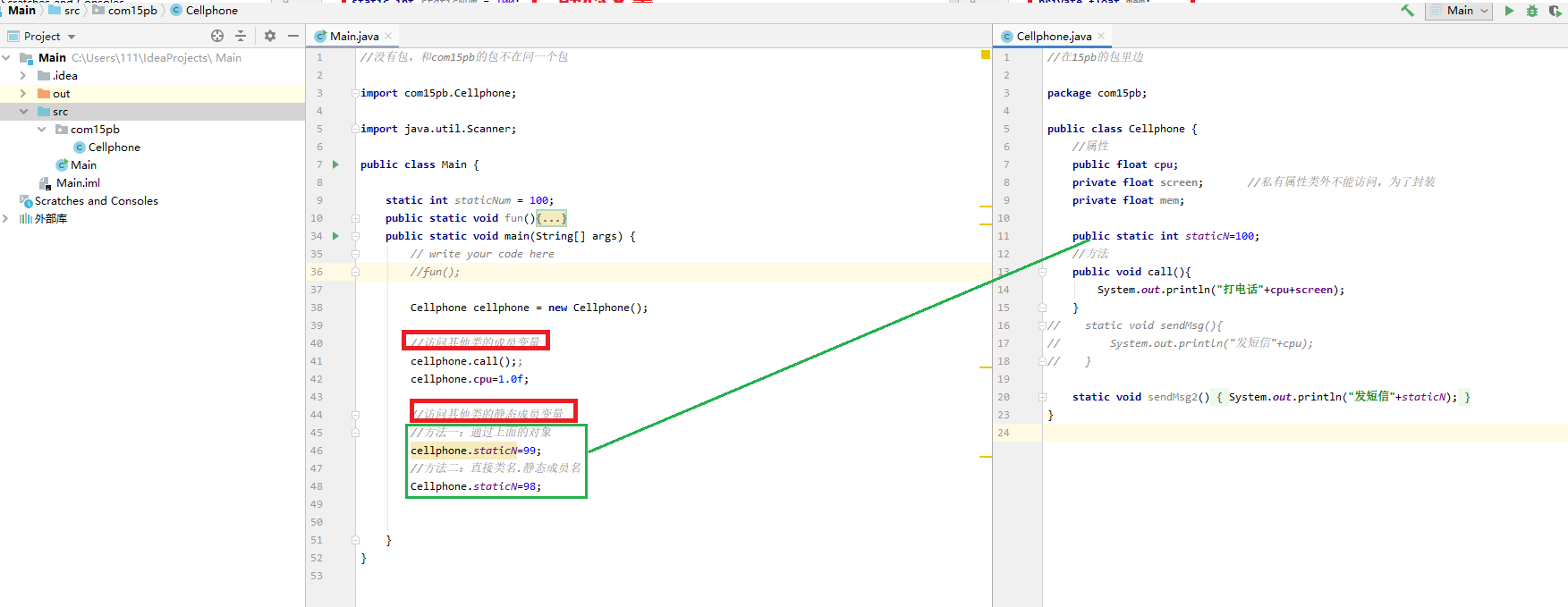Select the src folder row
Viewport: 1568px width, 607px height.
coord(152,112)
